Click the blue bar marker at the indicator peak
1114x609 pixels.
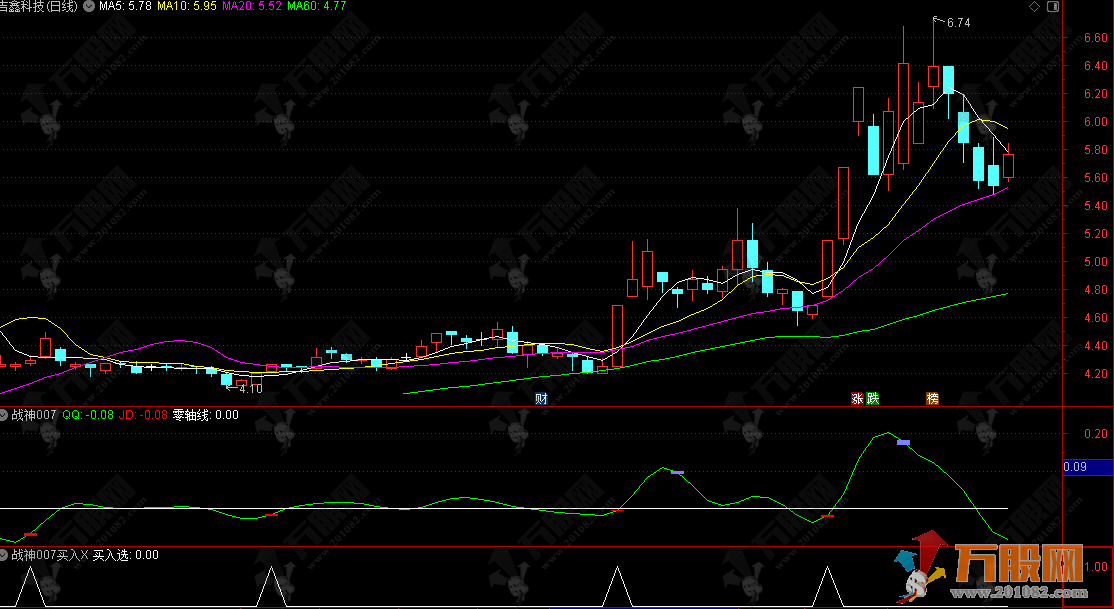[903, 443]
